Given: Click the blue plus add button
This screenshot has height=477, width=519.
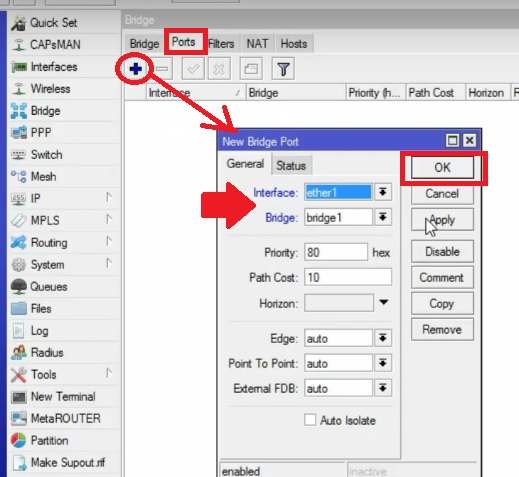Looking at the screenshot, I should 136,69.
